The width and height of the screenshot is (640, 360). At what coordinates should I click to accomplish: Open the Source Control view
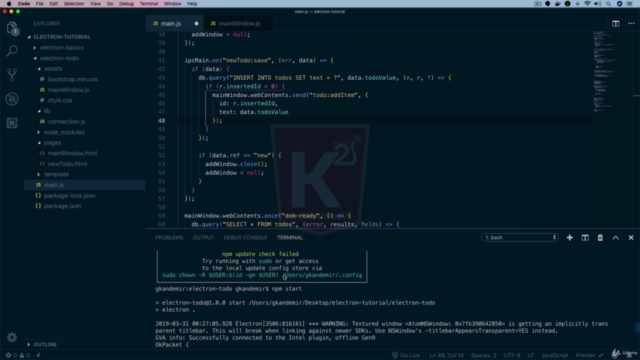(x=12, y=75)
